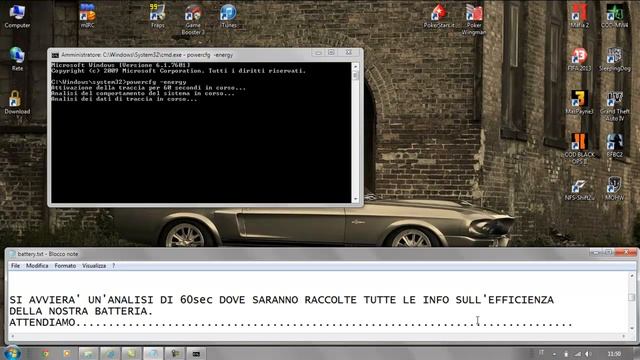Select the Fraps desktop shortcut
Screen dimensions: 640x360
click(158, 16)
